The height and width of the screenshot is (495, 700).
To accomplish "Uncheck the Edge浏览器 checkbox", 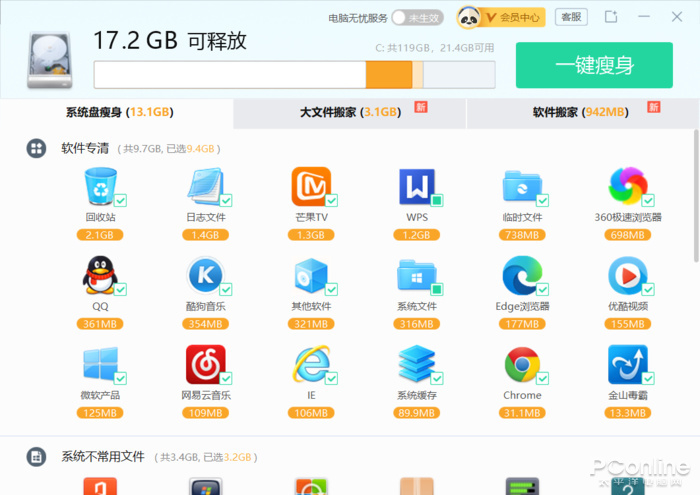I will tap(542, 289).
